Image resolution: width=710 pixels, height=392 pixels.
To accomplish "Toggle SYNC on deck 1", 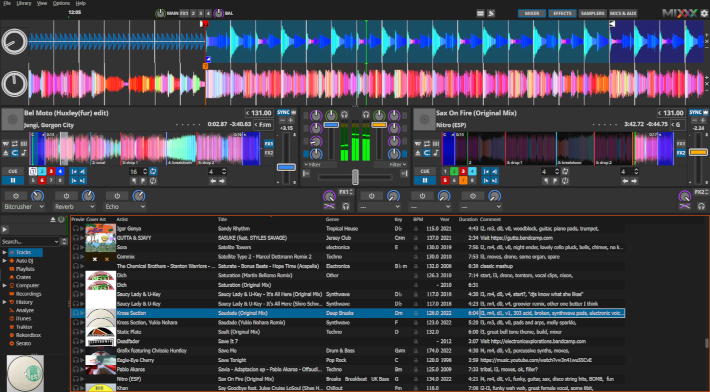I will click(283, 112).
